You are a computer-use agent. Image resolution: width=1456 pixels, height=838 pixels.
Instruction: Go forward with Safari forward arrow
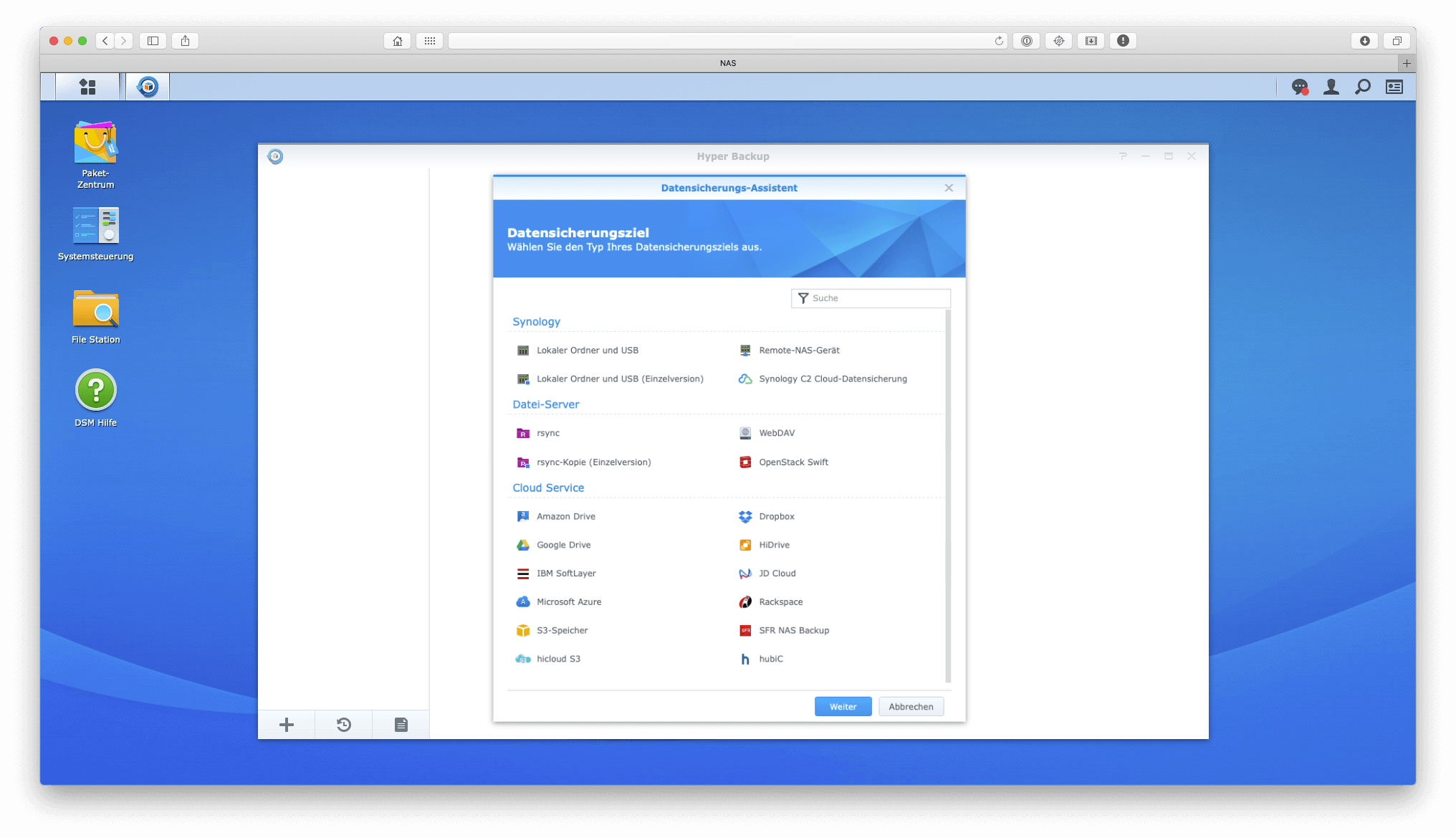(x=123, y=41)
